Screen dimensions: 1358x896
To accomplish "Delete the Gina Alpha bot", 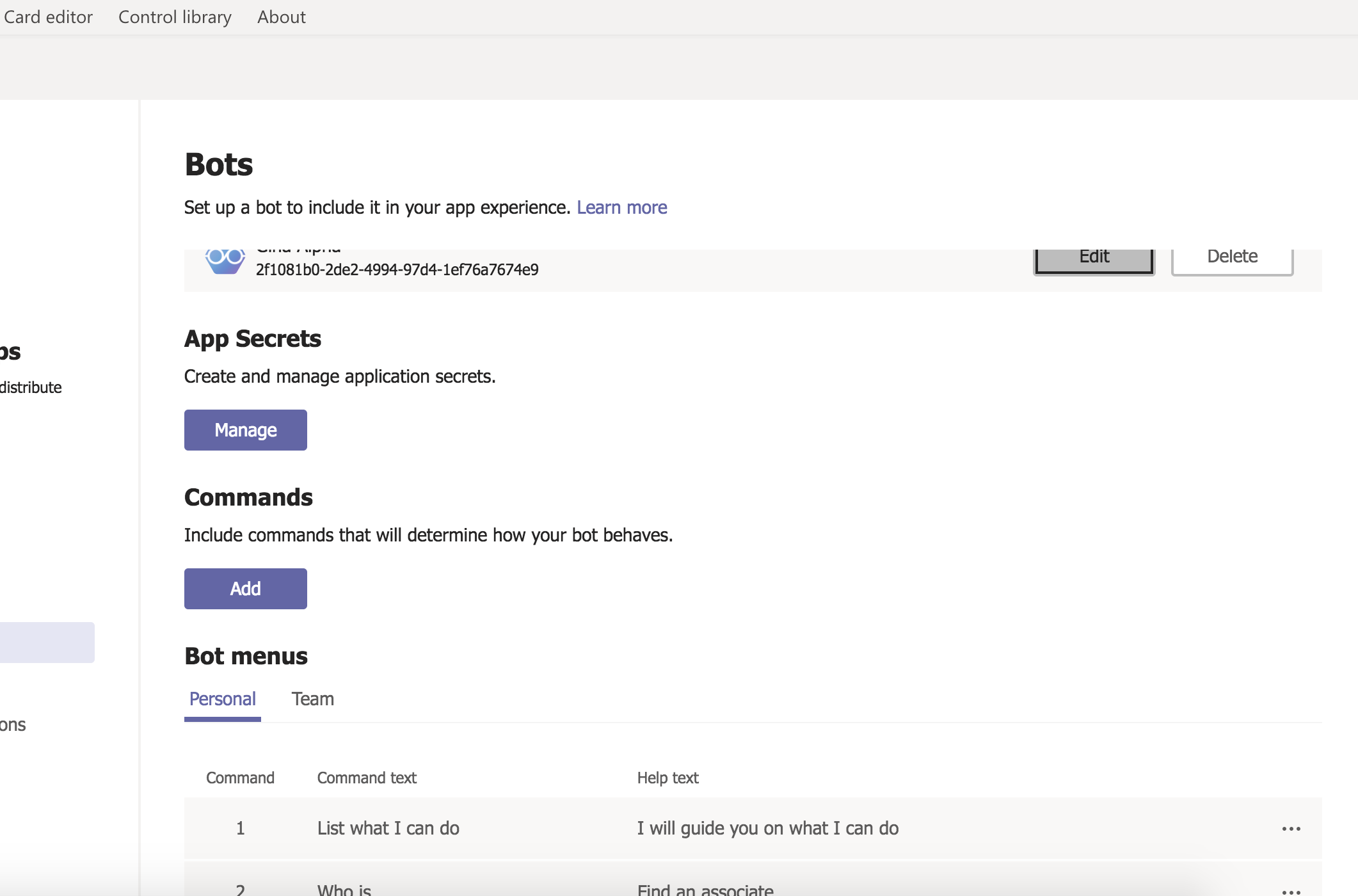I will 1232,256.
